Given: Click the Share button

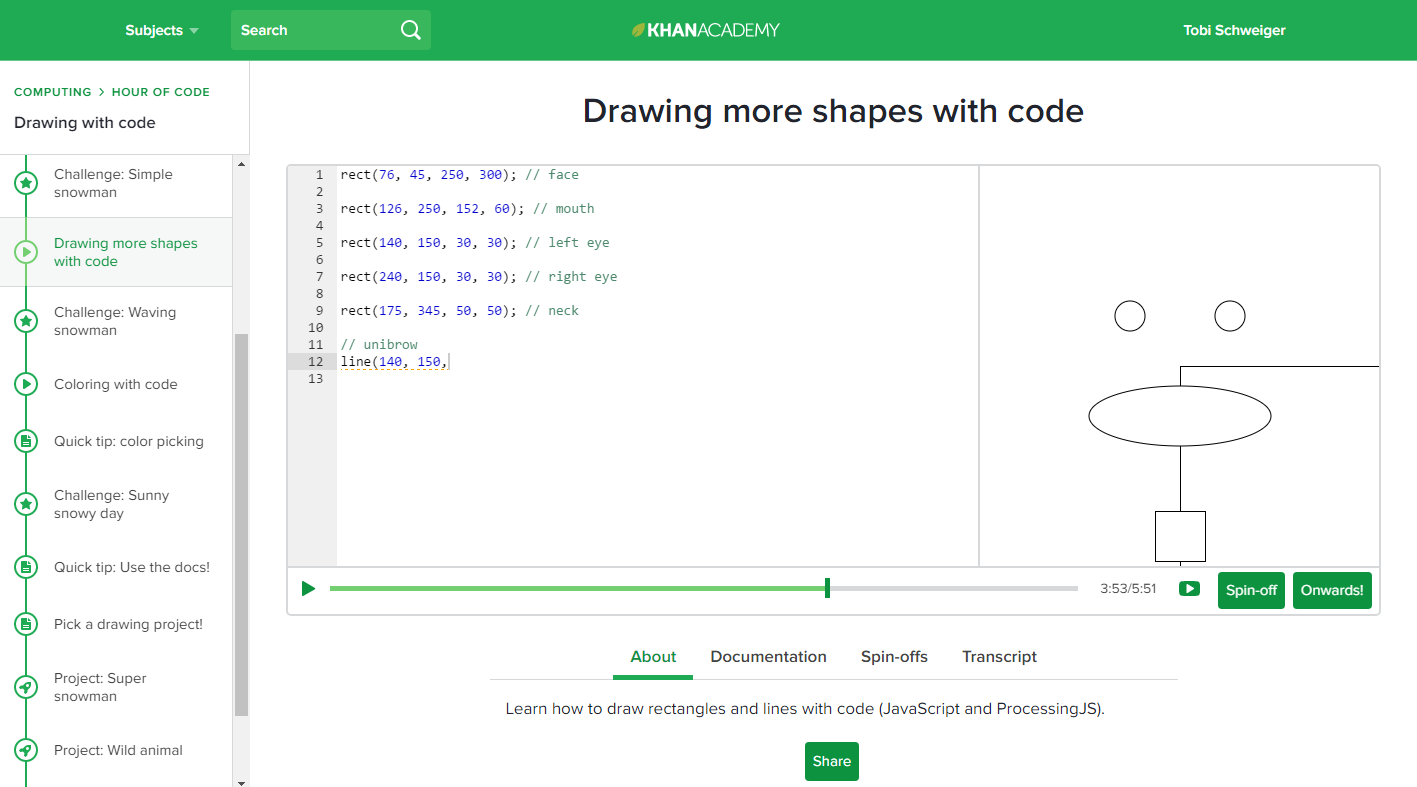Looking at the screenshot, I should coord(831,761).
